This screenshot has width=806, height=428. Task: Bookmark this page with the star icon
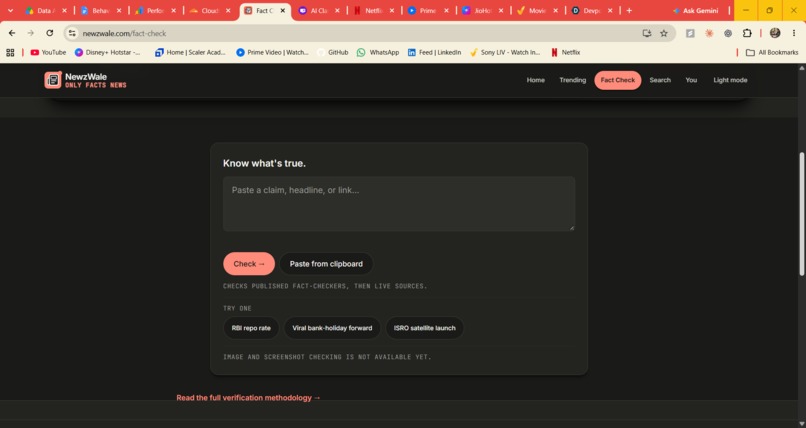(x=664, y=33)
